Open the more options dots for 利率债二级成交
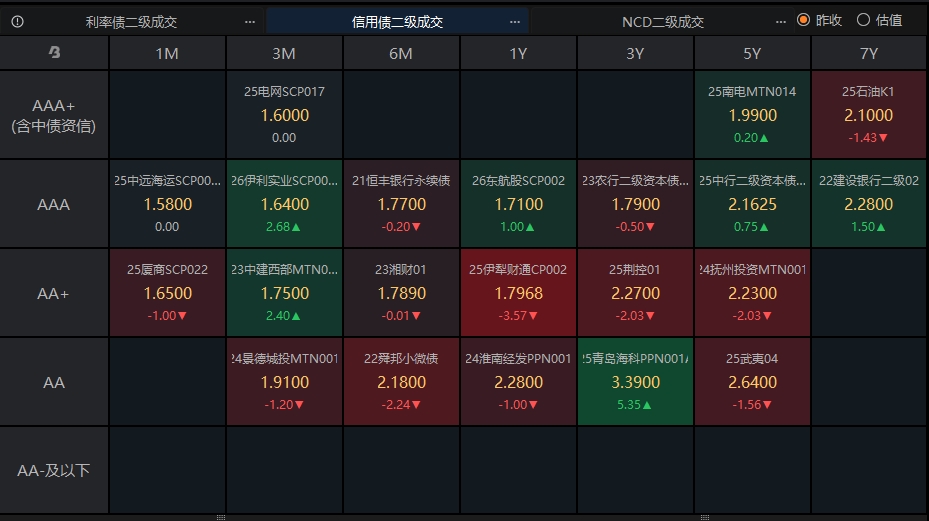The width and height of the screenshot is (929, 521). tap(250, 22)
